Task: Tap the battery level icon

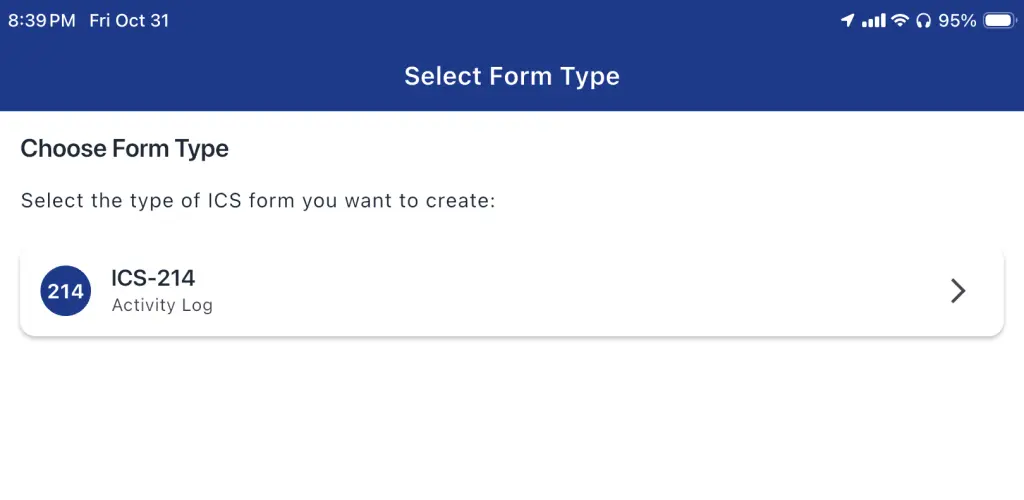Action: 999,21
